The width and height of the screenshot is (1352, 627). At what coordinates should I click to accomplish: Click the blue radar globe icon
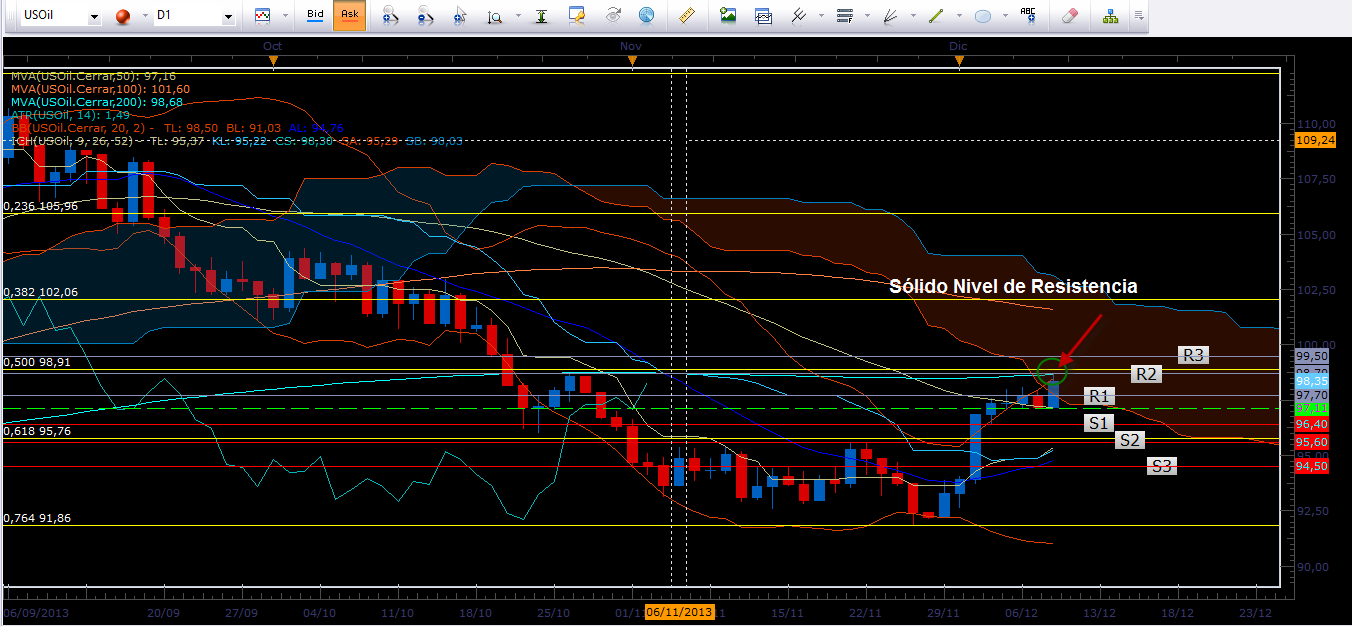(646, 16)
